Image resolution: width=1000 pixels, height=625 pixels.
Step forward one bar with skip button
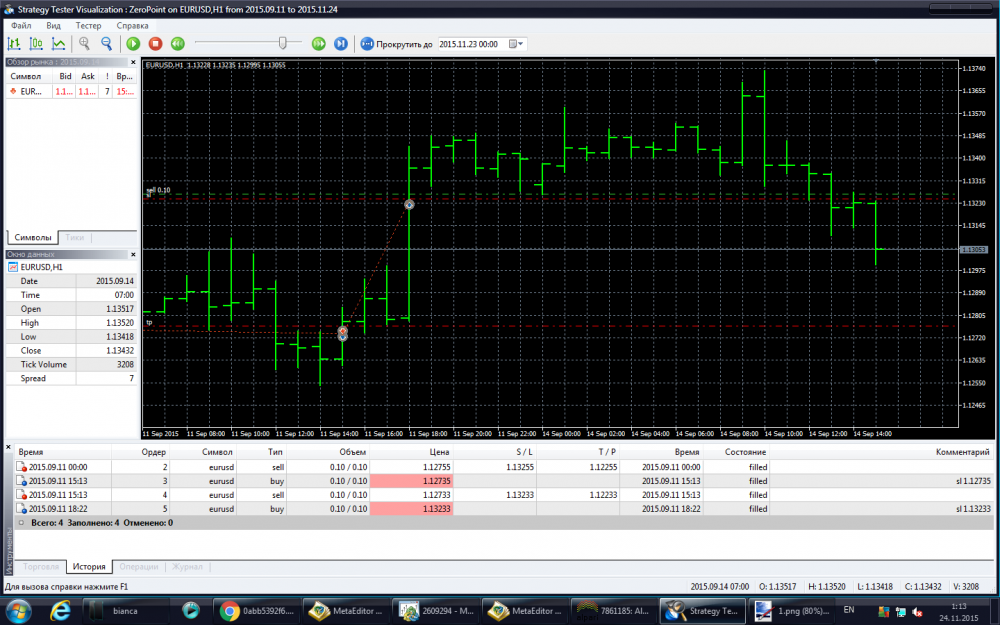pyautogui.click(x=340, y=44)
